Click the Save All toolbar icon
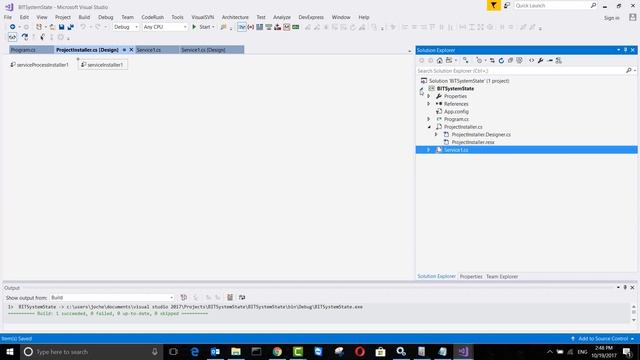 coord(71,27)
